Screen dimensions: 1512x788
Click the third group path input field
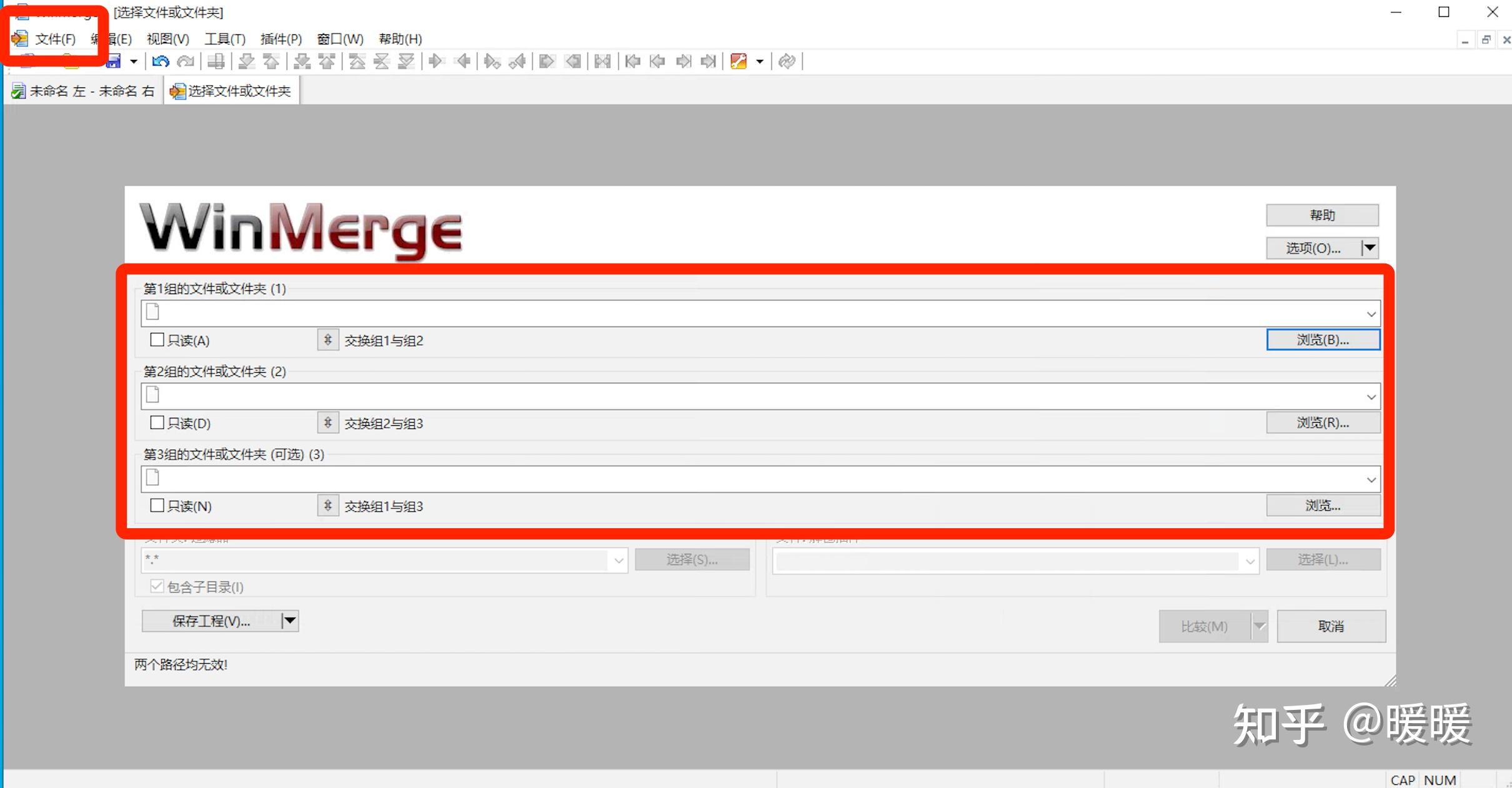point(750,480)
